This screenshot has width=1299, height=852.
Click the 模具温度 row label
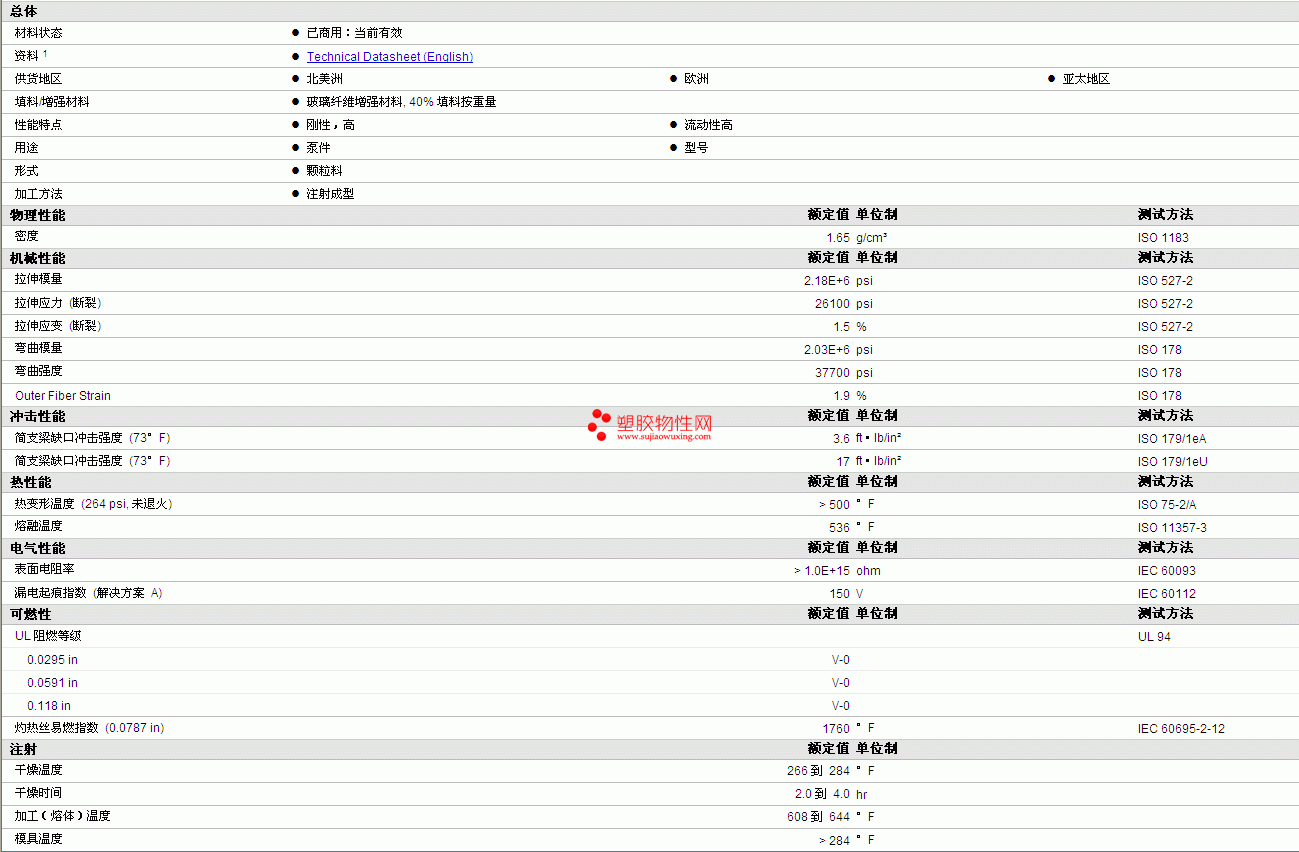coord(39,839)
